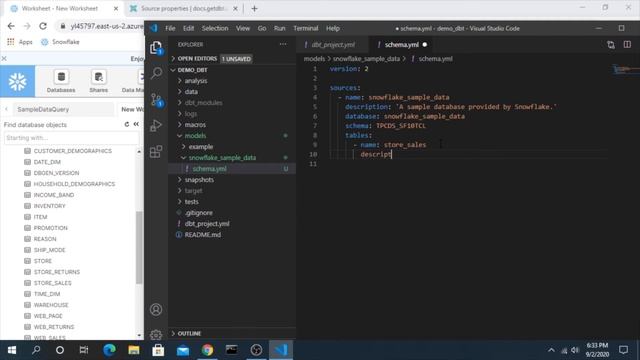Go back in the browser
This screenshot has height=360, width=640.
(x=11, y=26)
